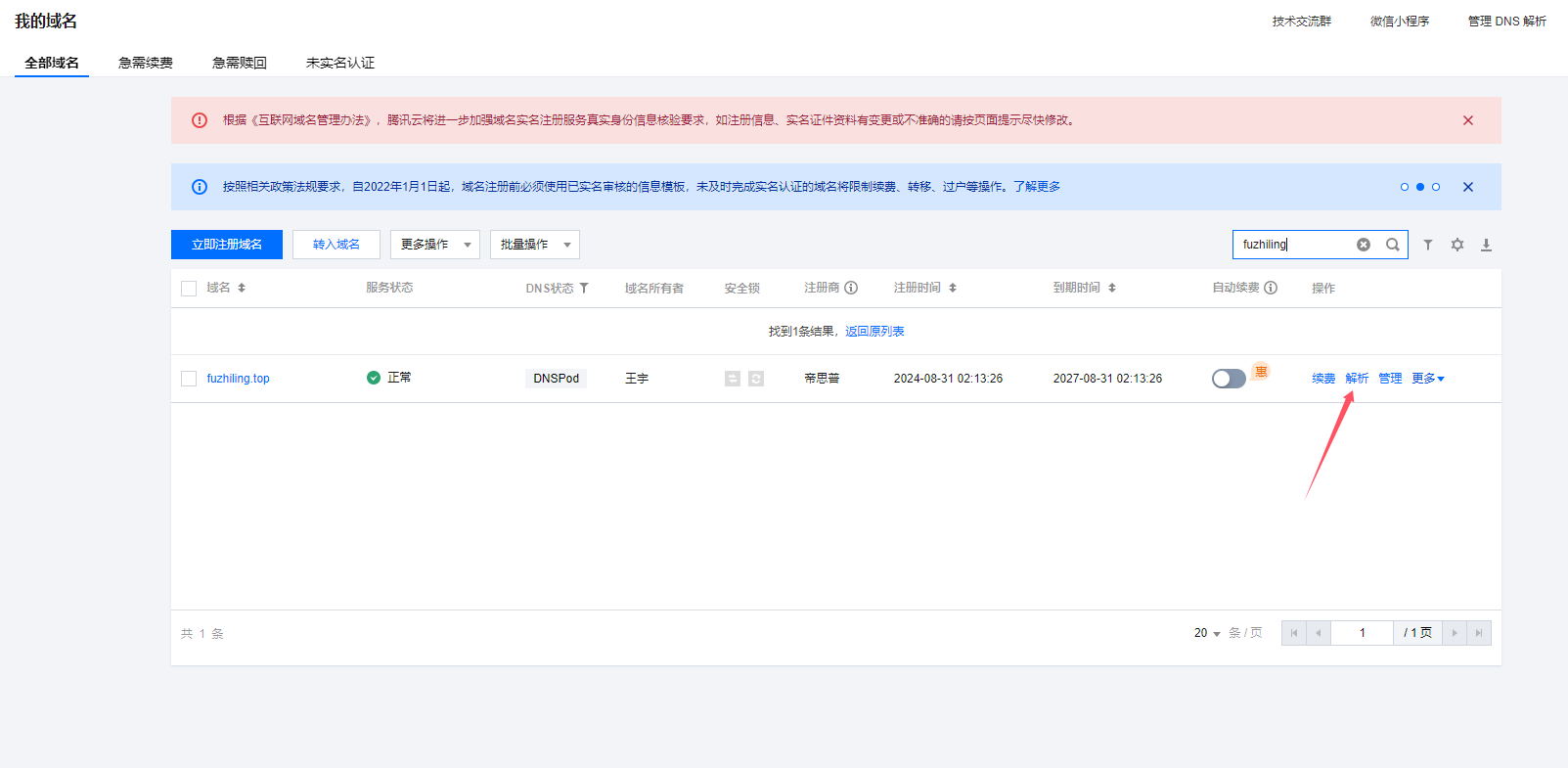The height and width of the screenshot is (768, 1568).
Task: Close the red warning banner
Action: click(1467, 120)
